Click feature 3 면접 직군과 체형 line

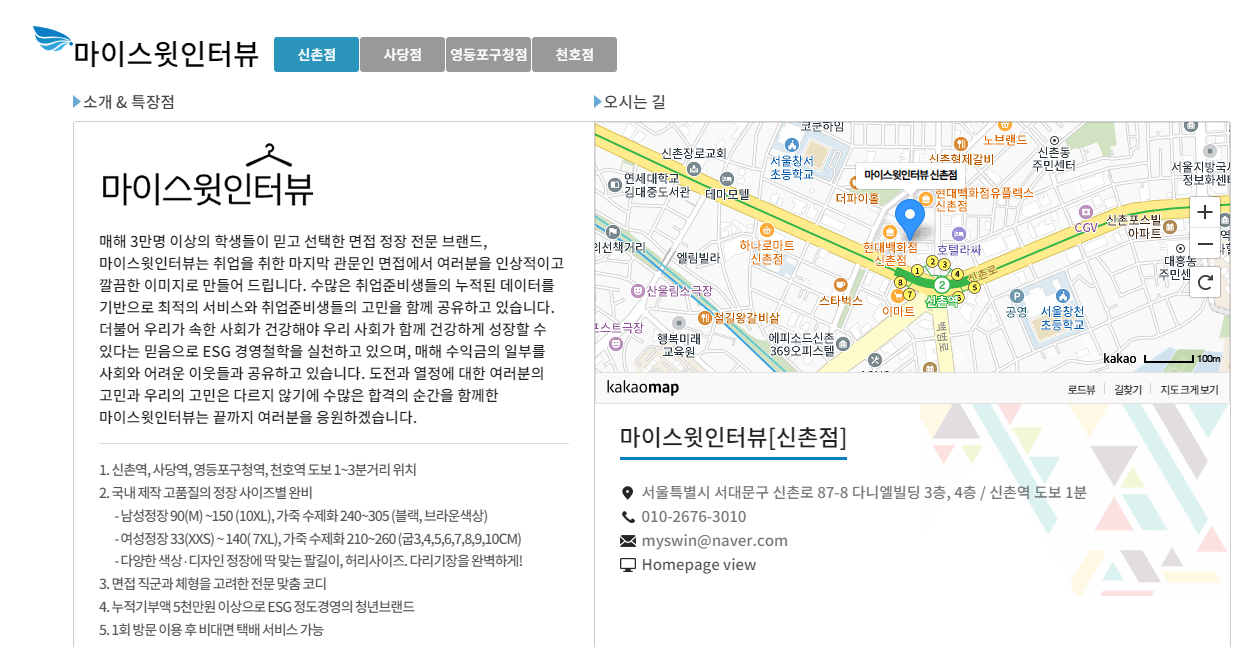click(x=213, y=583)
